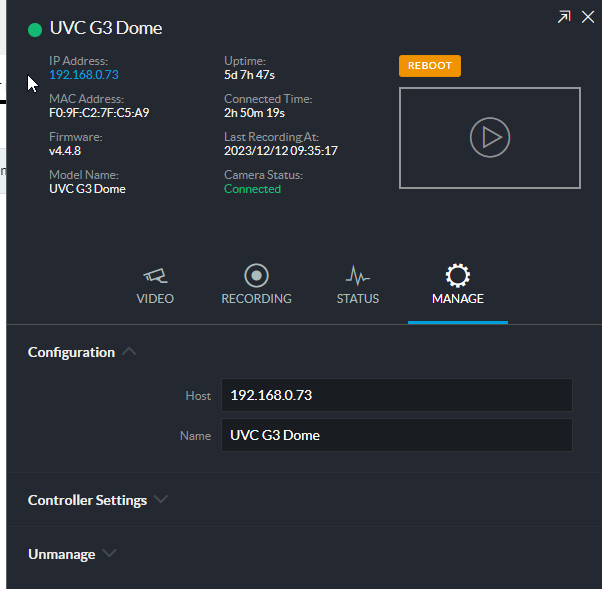This screenshot has width=602, height=589.
Task: Click the green Connected camera status text
Action: click(x=252, y=189)
